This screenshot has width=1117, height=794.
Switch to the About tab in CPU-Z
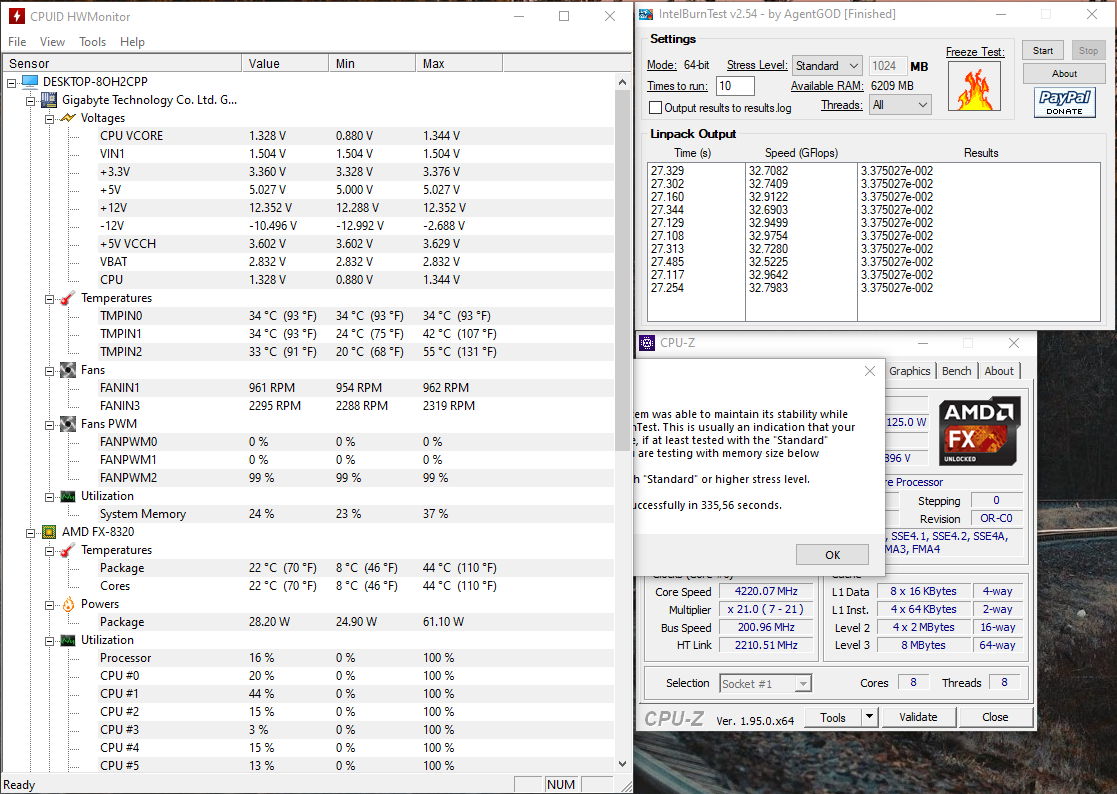[999, 371]
